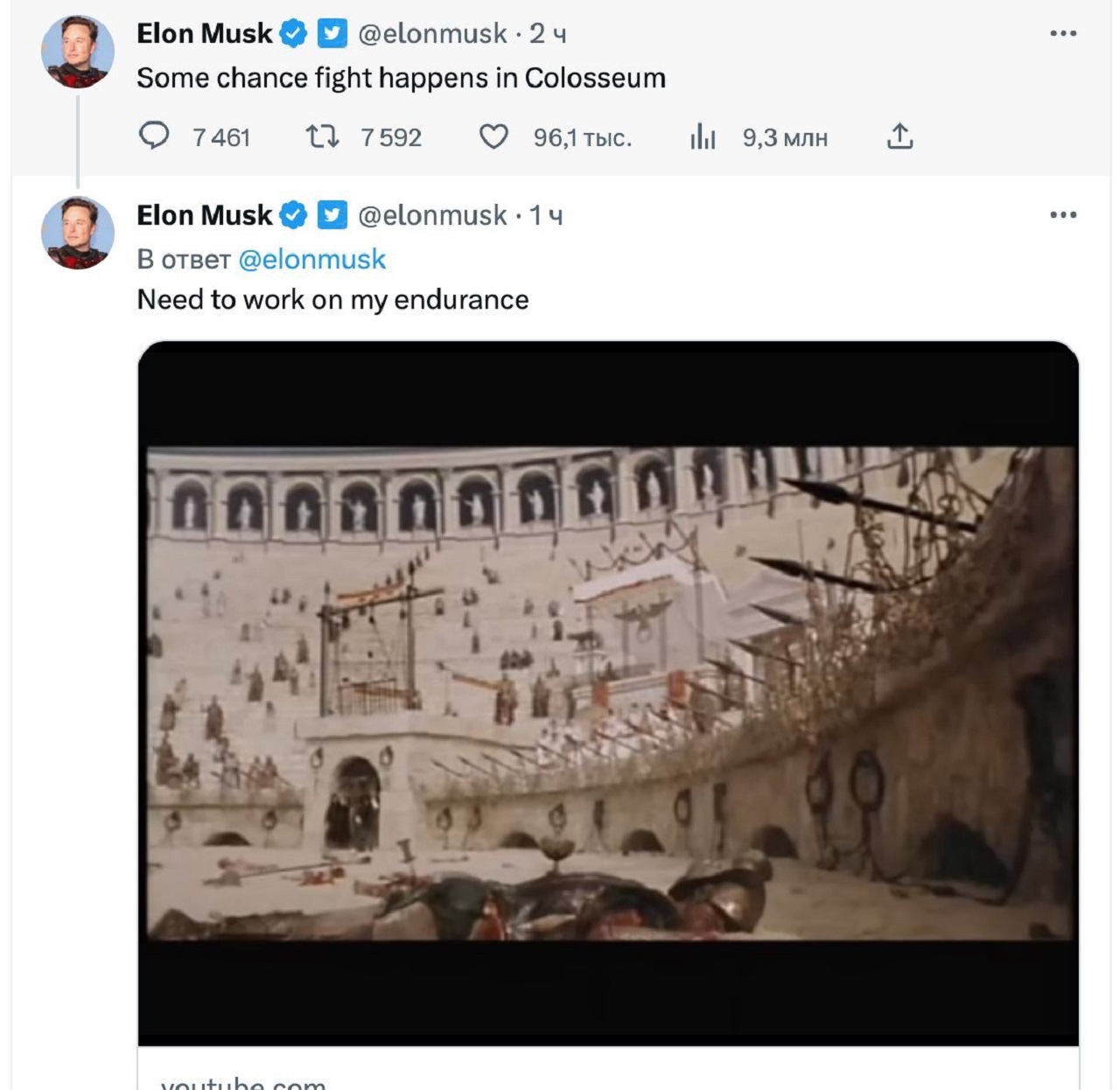Click the blue verified badge on first tweet

pyautogui.click(x=293, y=33)
